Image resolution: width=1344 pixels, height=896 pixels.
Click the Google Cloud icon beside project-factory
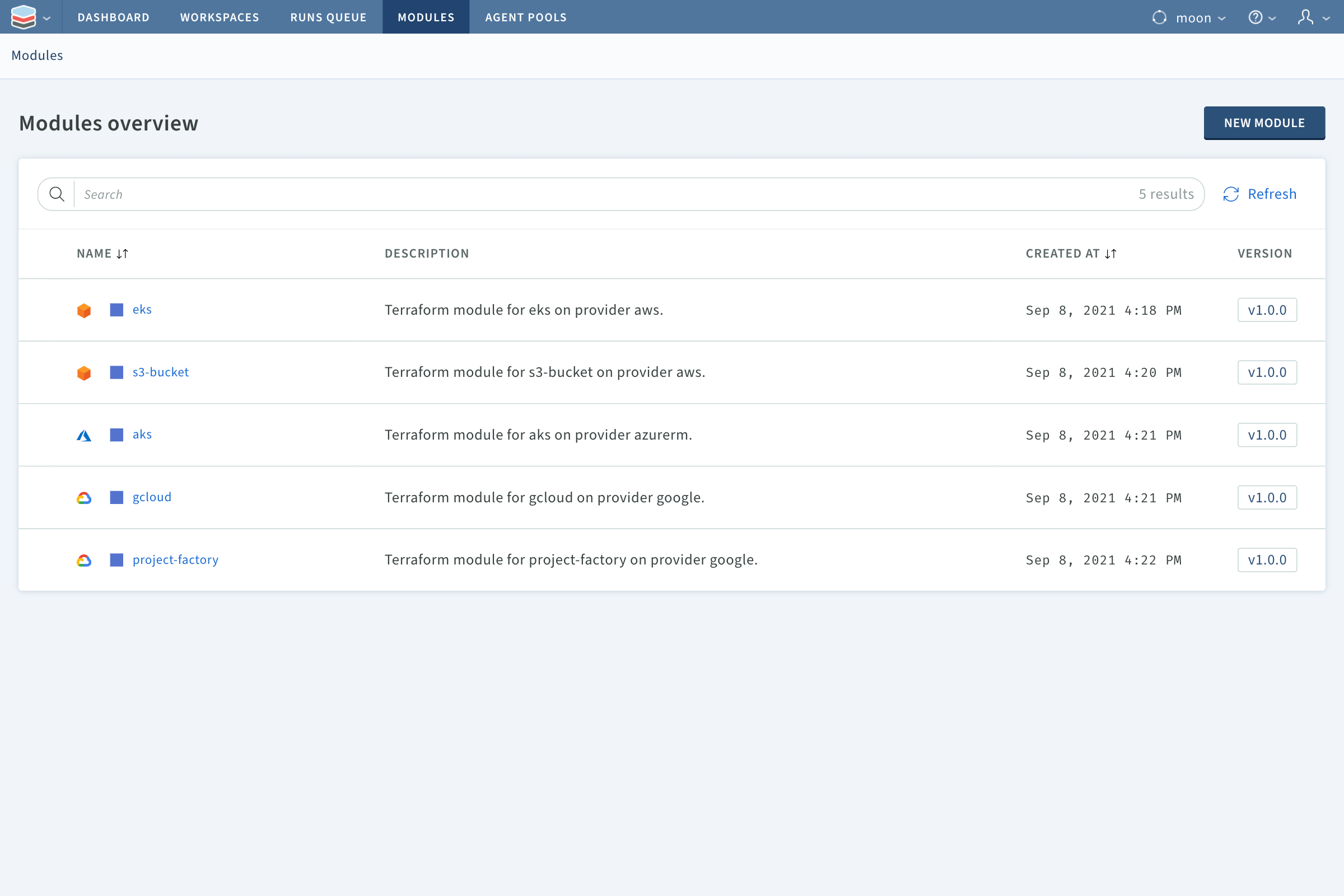[84, 560]
